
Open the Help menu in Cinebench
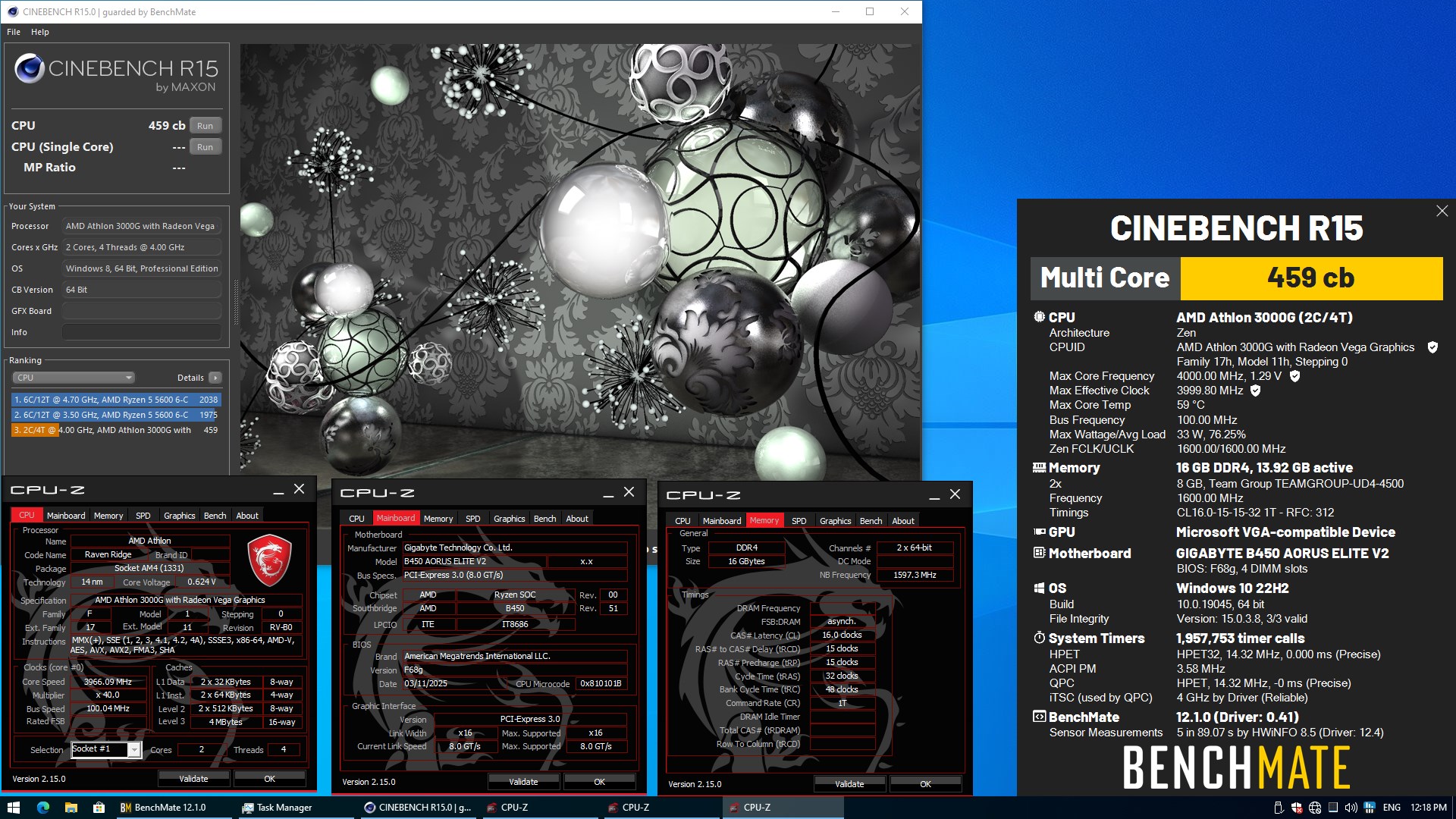pos(40,32)
